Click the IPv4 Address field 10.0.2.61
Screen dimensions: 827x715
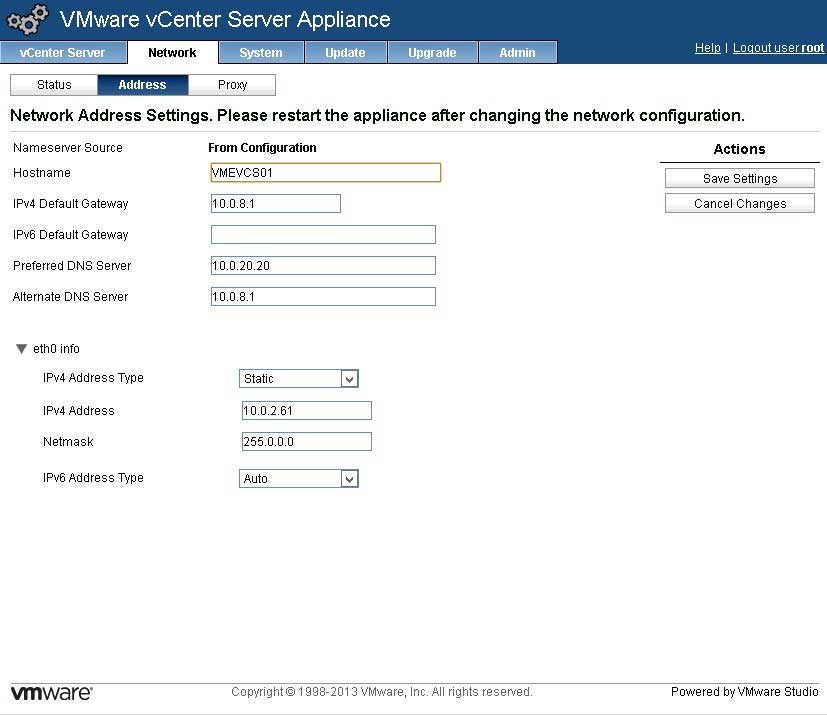tap(306, 411)
